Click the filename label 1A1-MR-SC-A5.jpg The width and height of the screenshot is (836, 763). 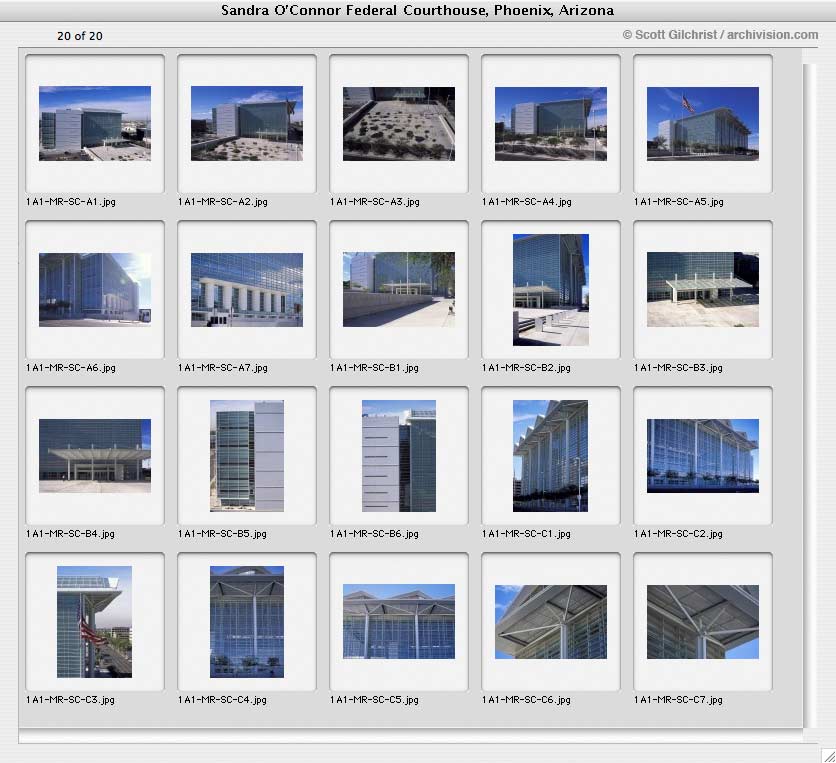pos(679,202)
